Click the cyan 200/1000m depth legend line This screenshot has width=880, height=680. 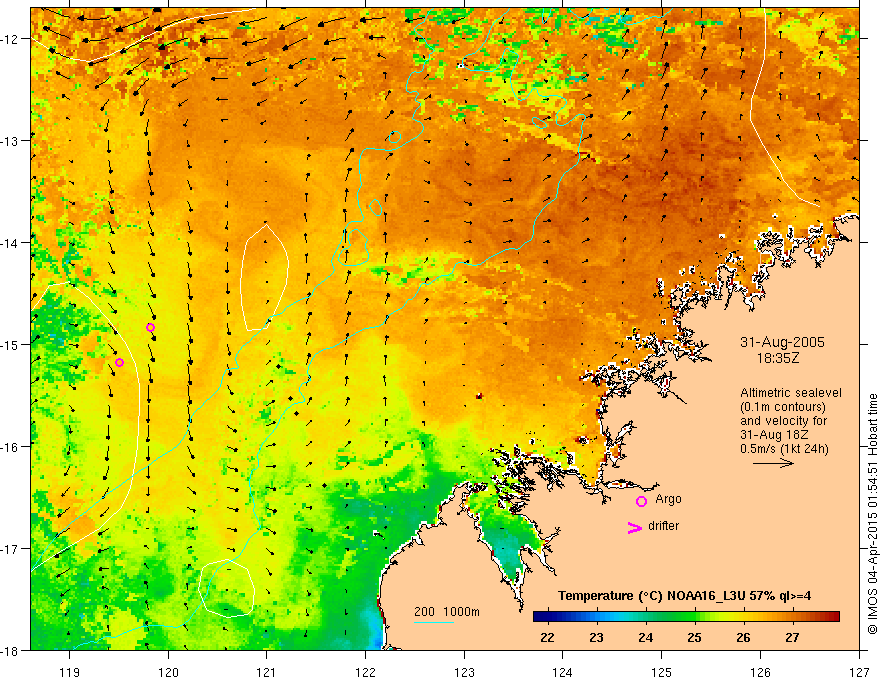(434, 622)
